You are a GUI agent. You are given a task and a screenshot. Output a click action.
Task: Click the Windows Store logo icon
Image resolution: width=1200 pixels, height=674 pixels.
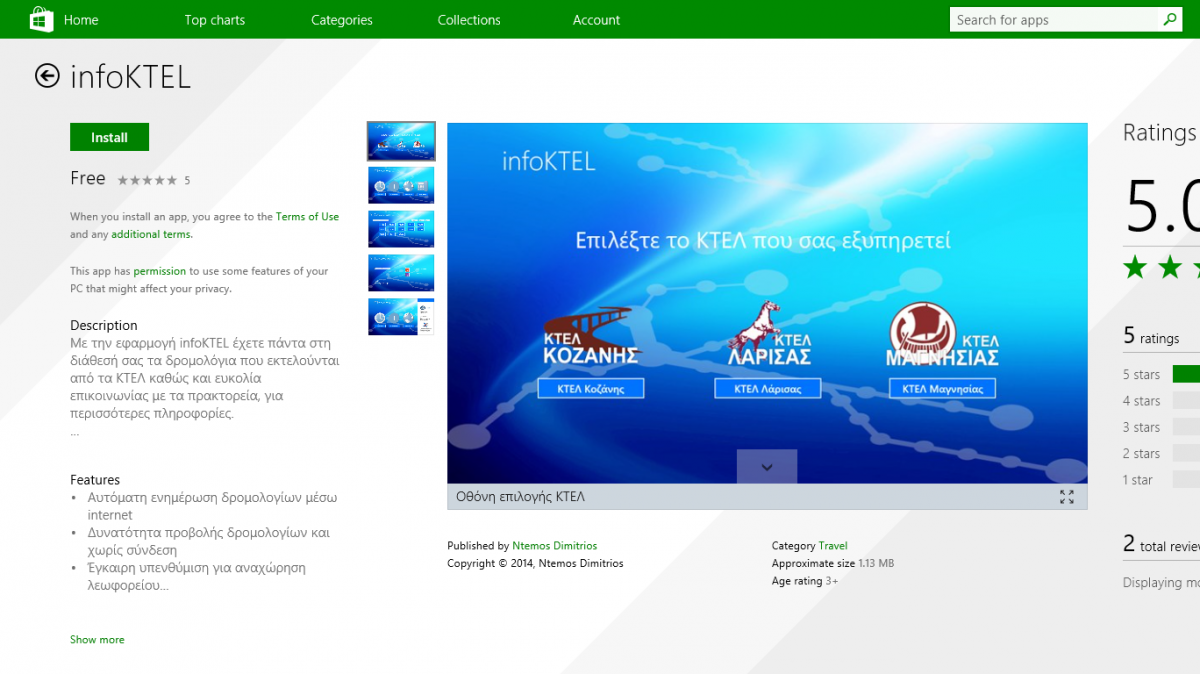click(x=41, y=19)
